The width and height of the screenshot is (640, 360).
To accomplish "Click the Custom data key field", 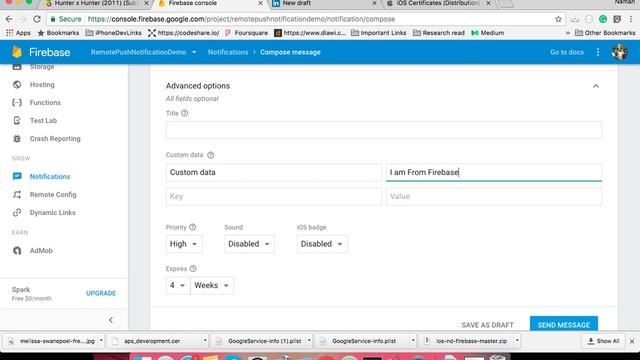I will click(274, 172).
